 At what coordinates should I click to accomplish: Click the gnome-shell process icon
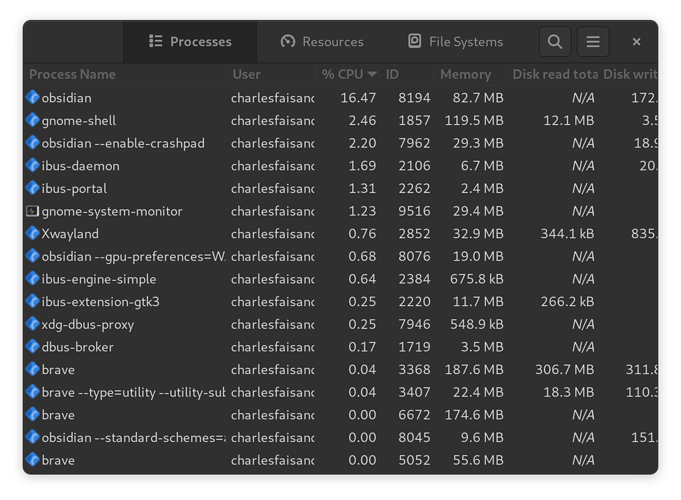pos(33,120)
